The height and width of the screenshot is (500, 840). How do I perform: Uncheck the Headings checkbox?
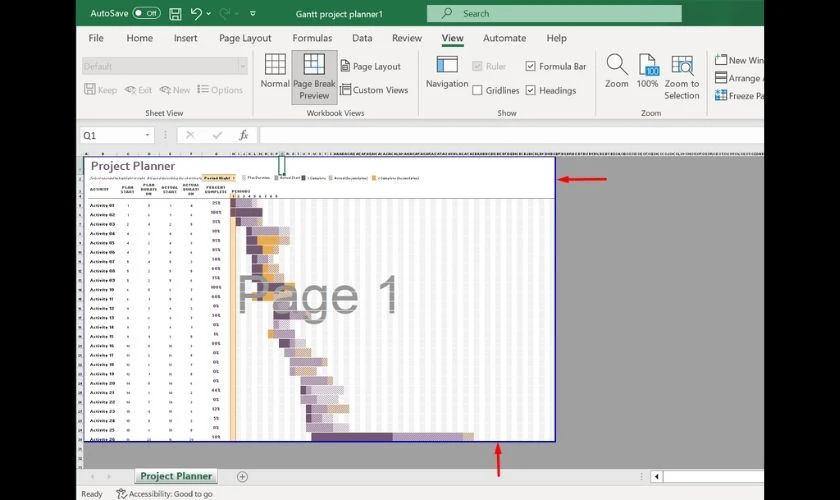click(x=531, y=91)
